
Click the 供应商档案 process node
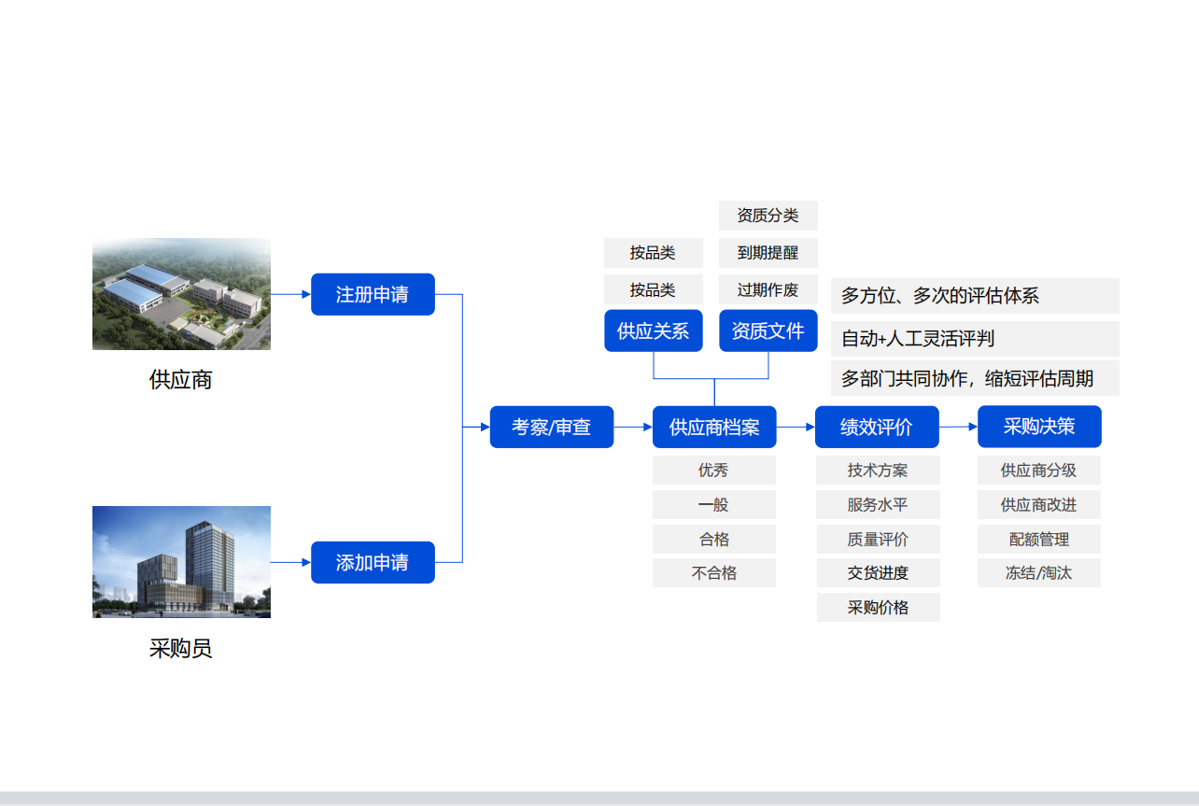pos(714,427)
